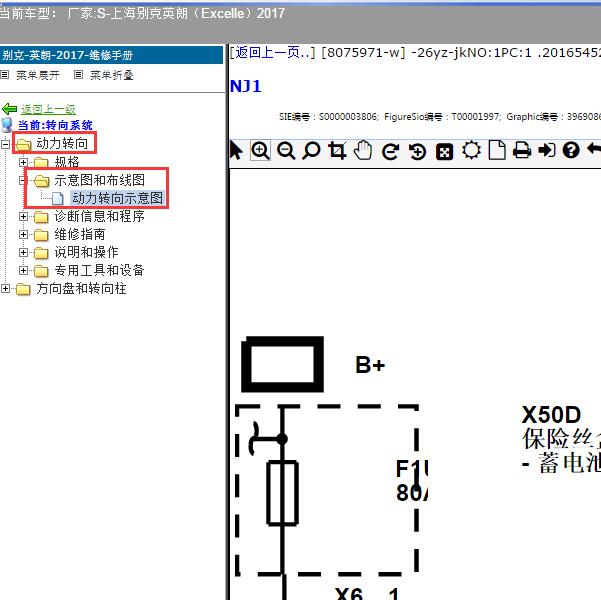Image resolution: width=601 pixels, height=600 pixels.
Task: Select the 专用工具和设备 tree label
Action: coord(99,270)
